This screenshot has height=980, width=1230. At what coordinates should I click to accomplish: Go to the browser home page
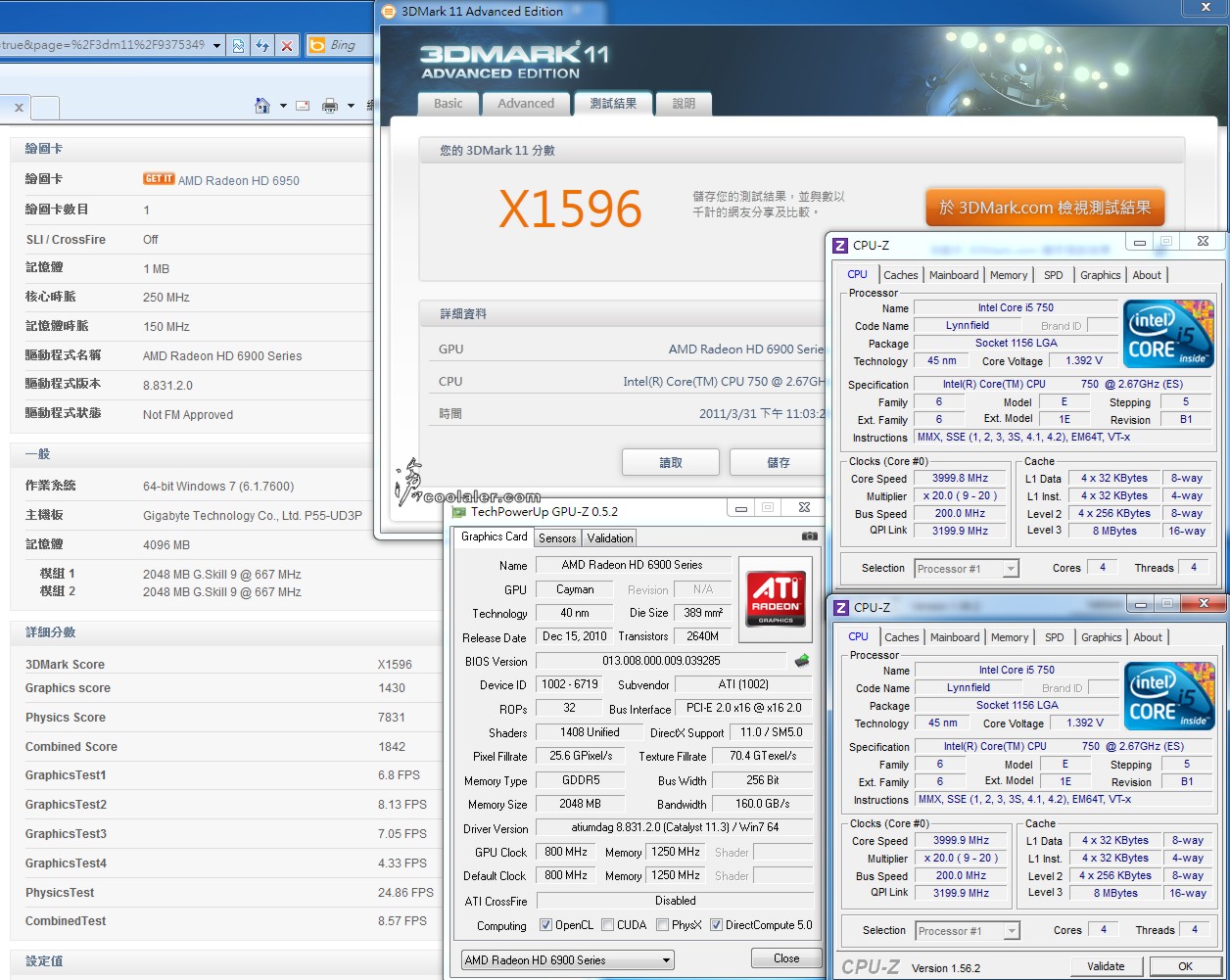[x=261, y=105]
